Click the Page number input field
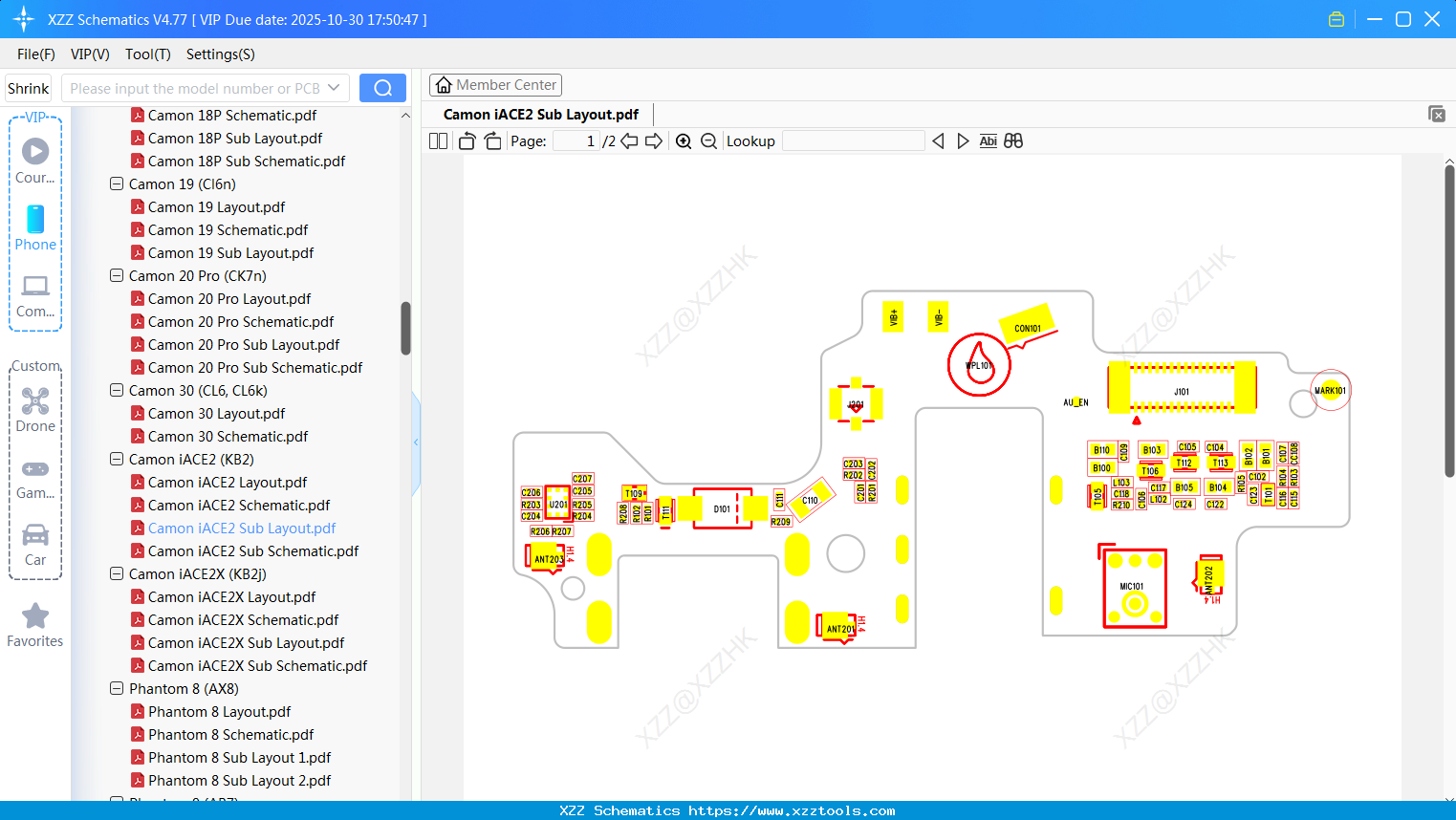 click(576, 141)
